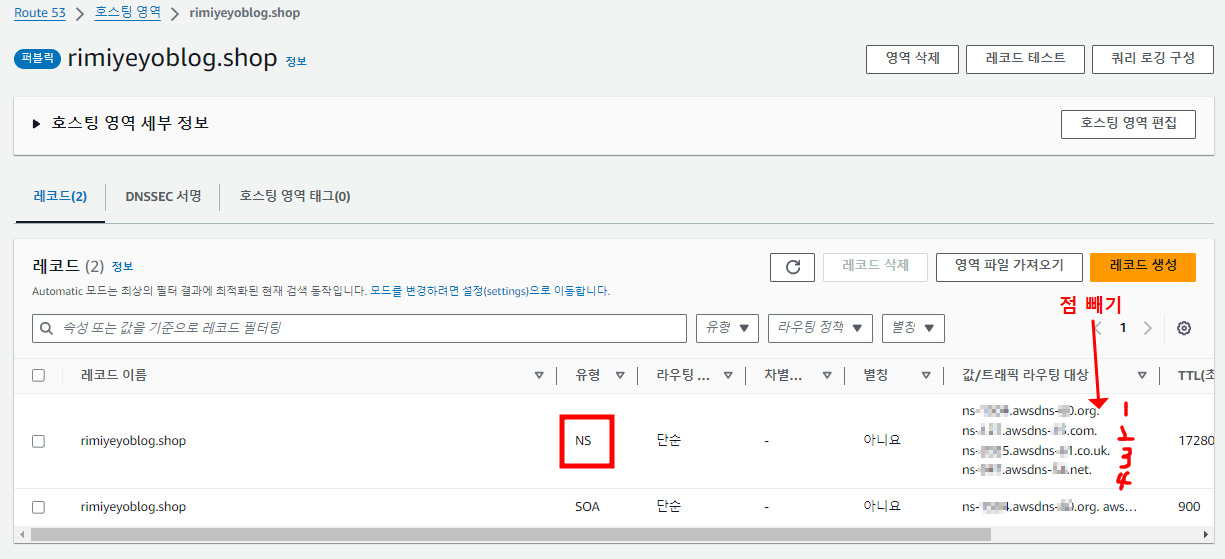Screen dimensions: 1225x559
Task: Click orange Create record button
Action: [x=1142, y=266]
